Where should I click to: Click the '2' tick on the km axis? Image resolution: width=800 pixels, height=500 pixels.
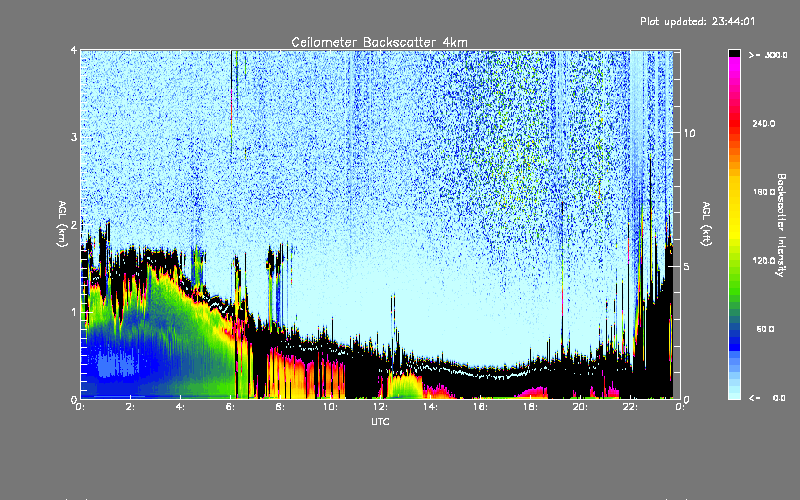[74, 225]
